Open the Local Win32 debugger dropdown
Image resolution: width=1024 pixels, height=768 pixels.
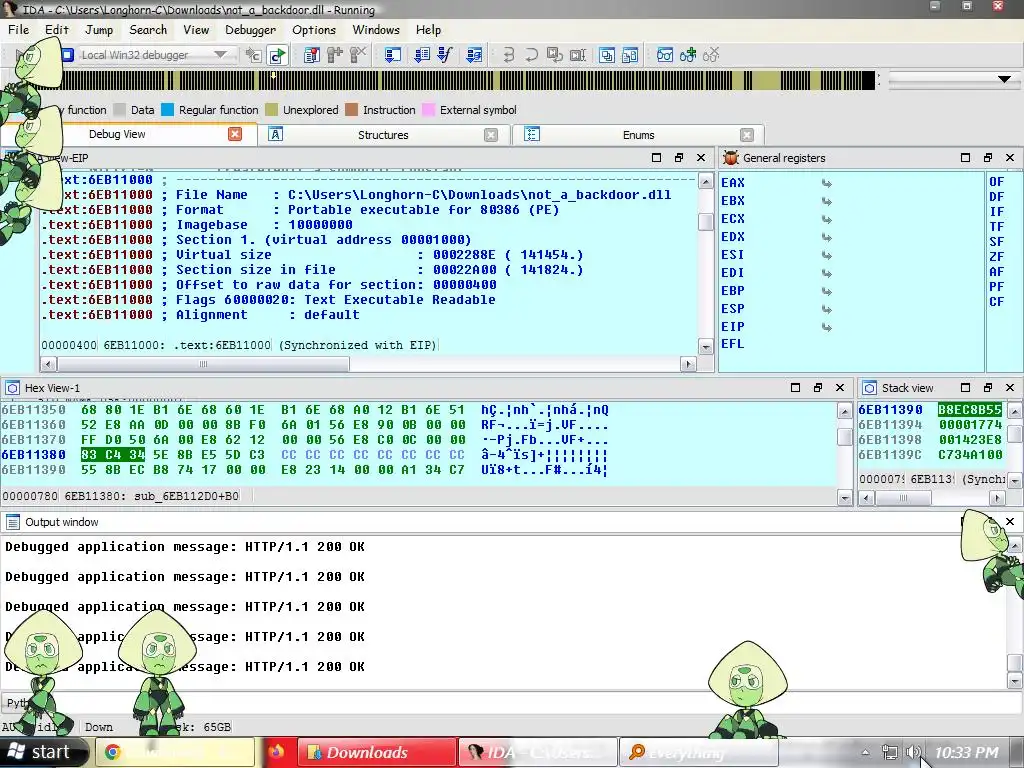[x=221, y=55]
